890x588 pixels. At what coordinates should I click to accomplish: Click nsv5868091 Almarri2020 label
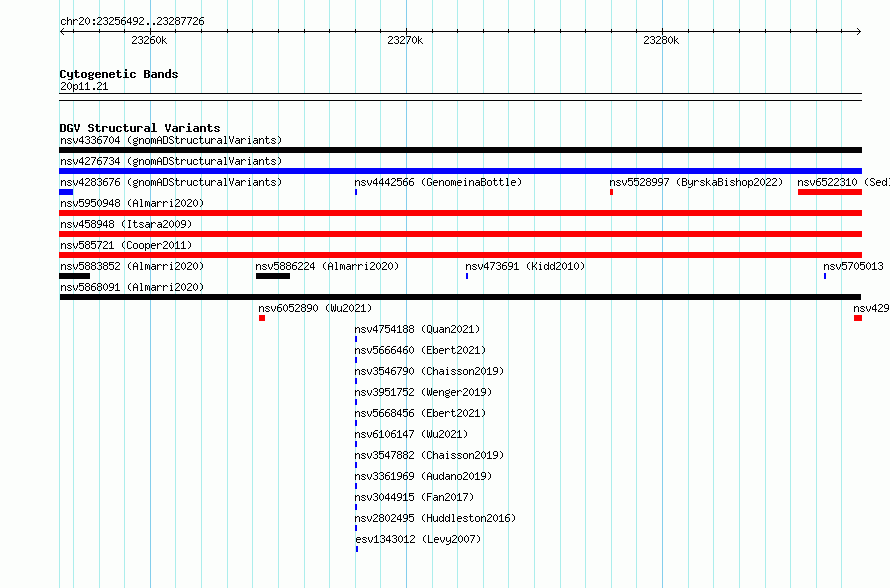132,287
